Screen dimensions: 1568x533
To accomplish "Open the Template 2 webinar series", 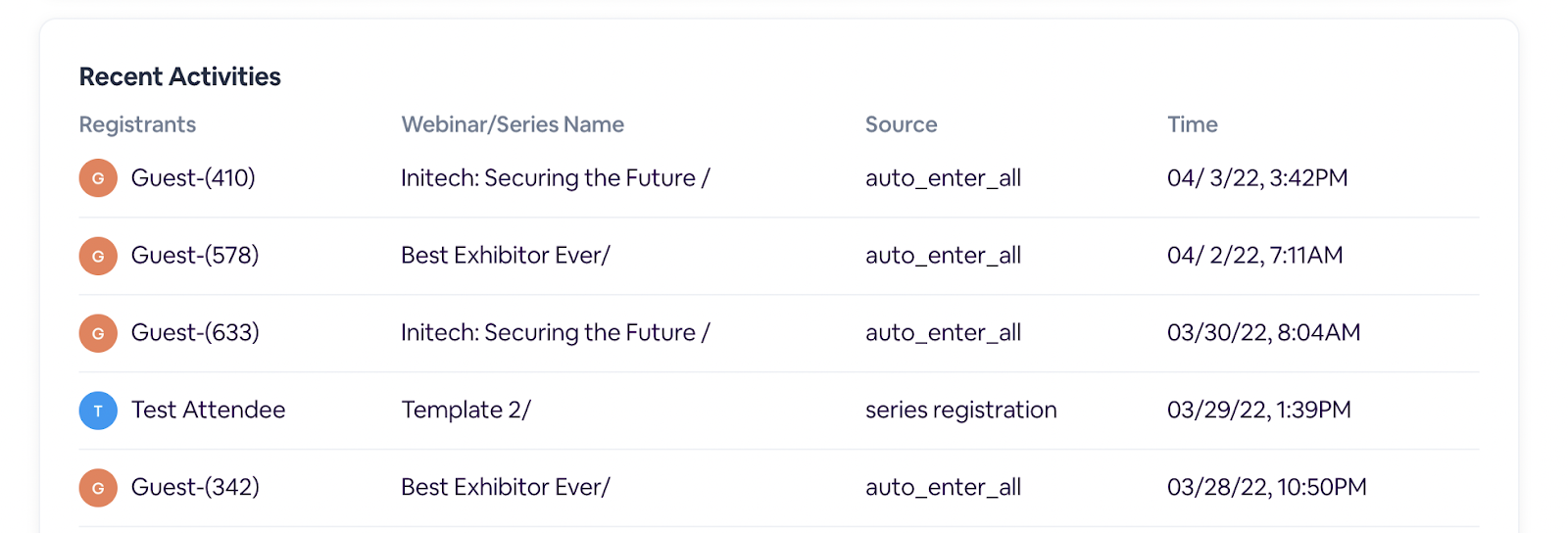I will click(465, 410).
